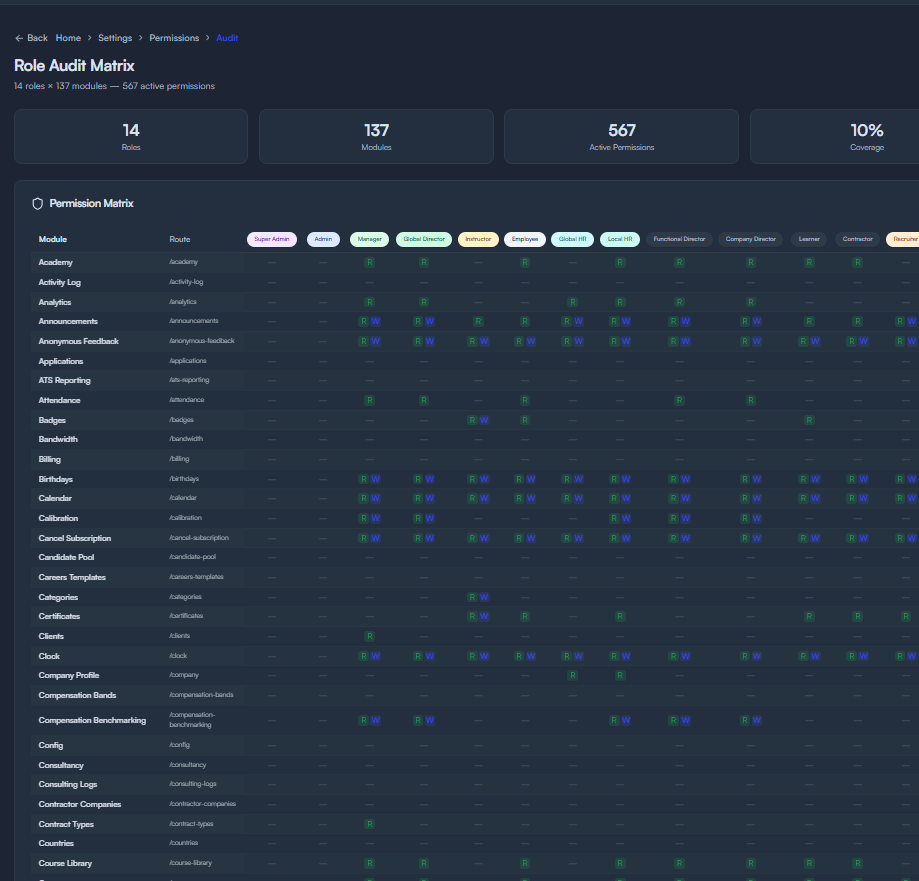Click the W badge in Badges row
This screenshot has height=881, width=919.
(484, 420)
